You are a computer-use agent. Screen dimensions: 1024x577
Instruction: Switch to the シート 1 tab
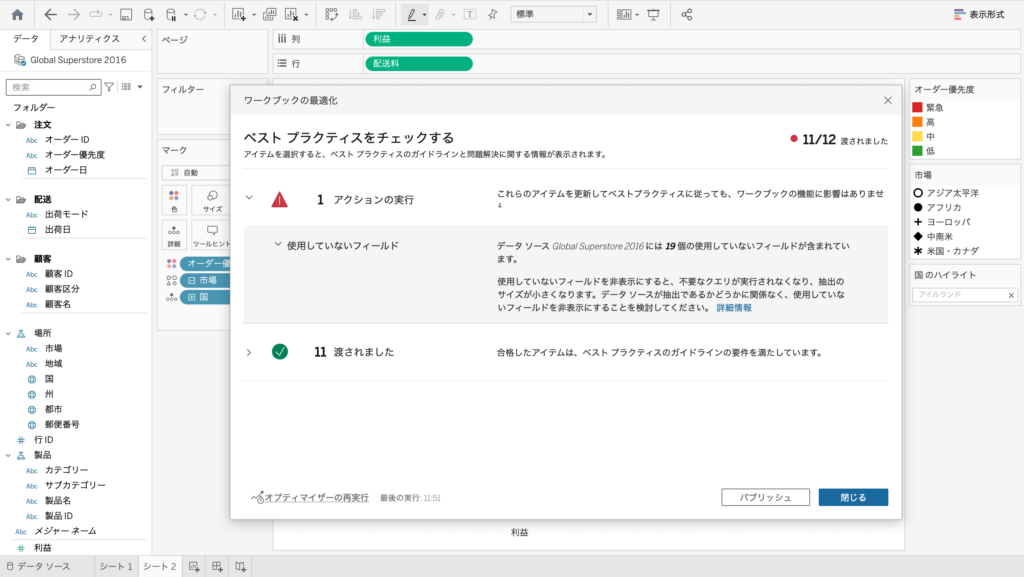pyautogui.click(x=115, y=567)
